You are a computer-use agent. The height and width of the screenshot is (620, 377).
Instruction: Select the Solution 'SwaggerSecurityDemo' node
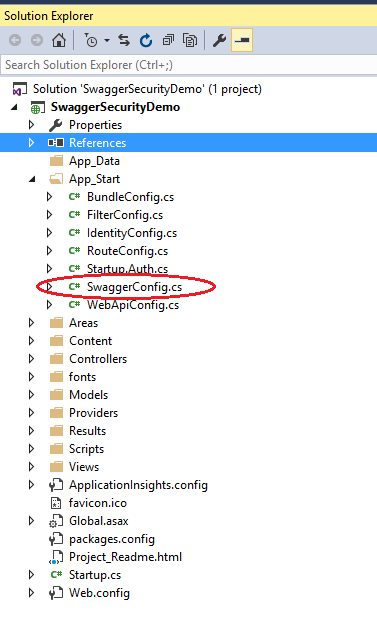tap(147, 89)
